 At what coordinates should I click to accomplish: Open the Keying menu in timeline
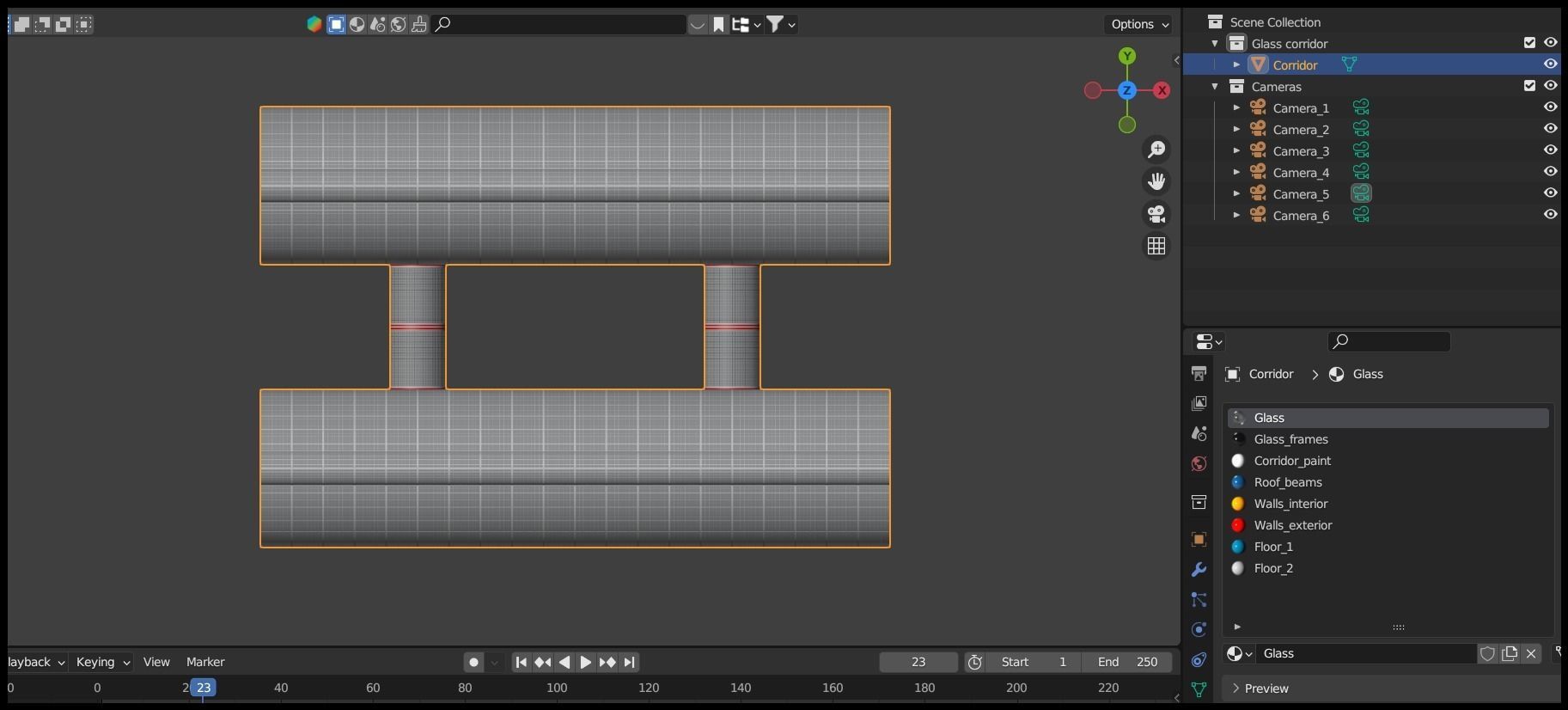[102, 662]
